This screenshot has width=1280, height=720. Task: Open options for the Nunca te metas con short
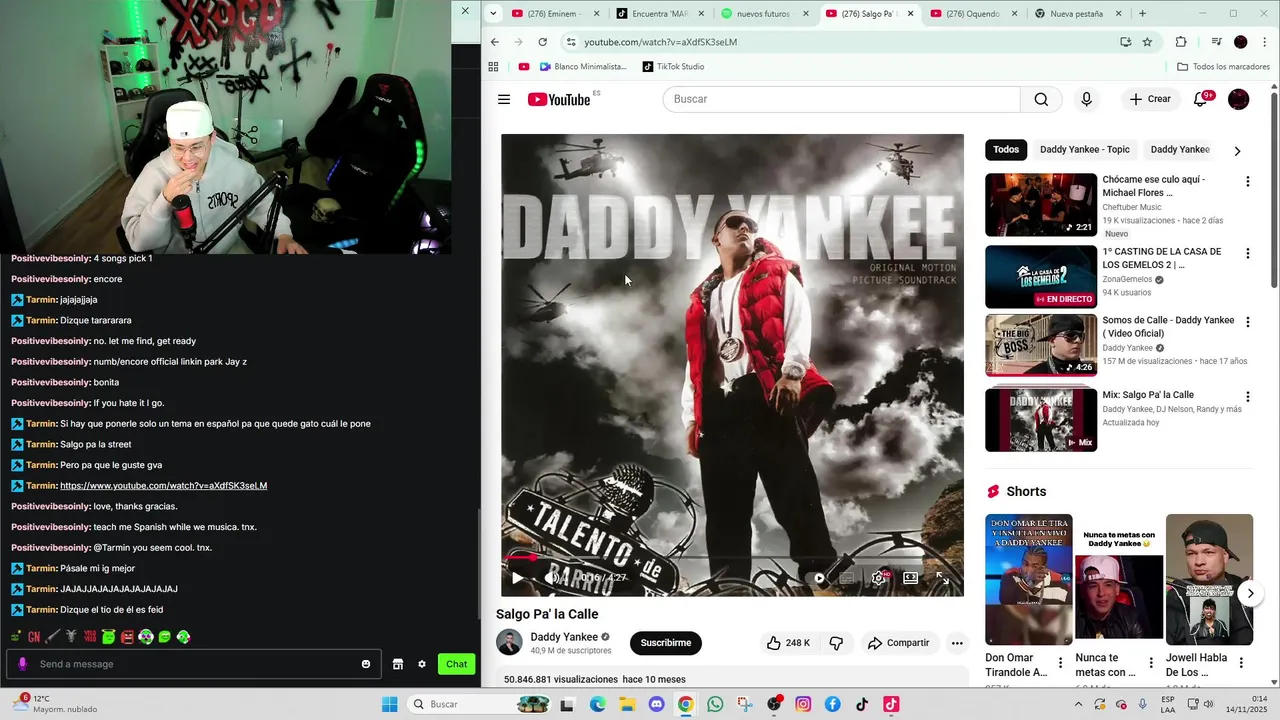(x=1150, y=662)
